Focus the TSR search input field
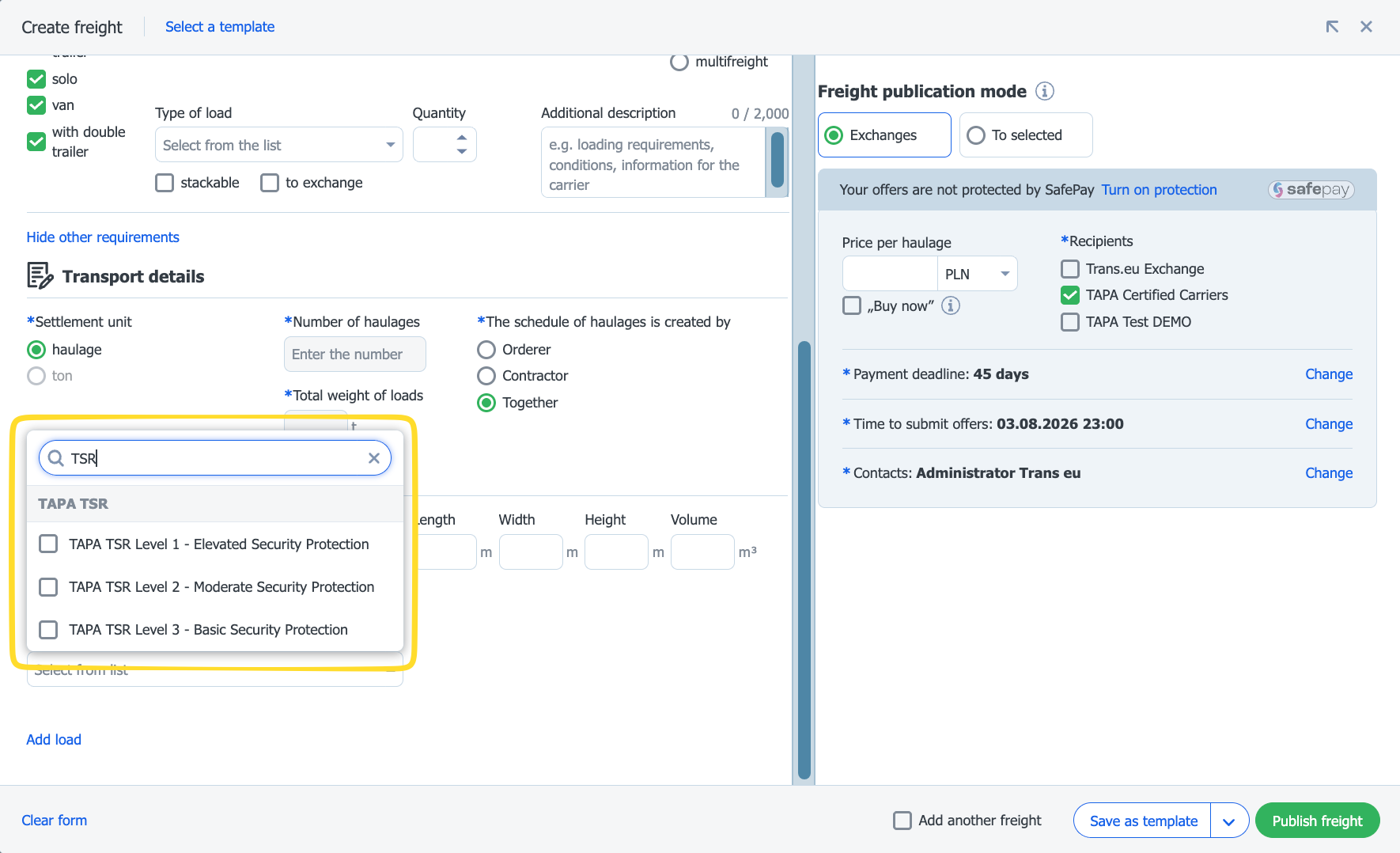This screenshot has height=853, width=1400. click(215, 458)
